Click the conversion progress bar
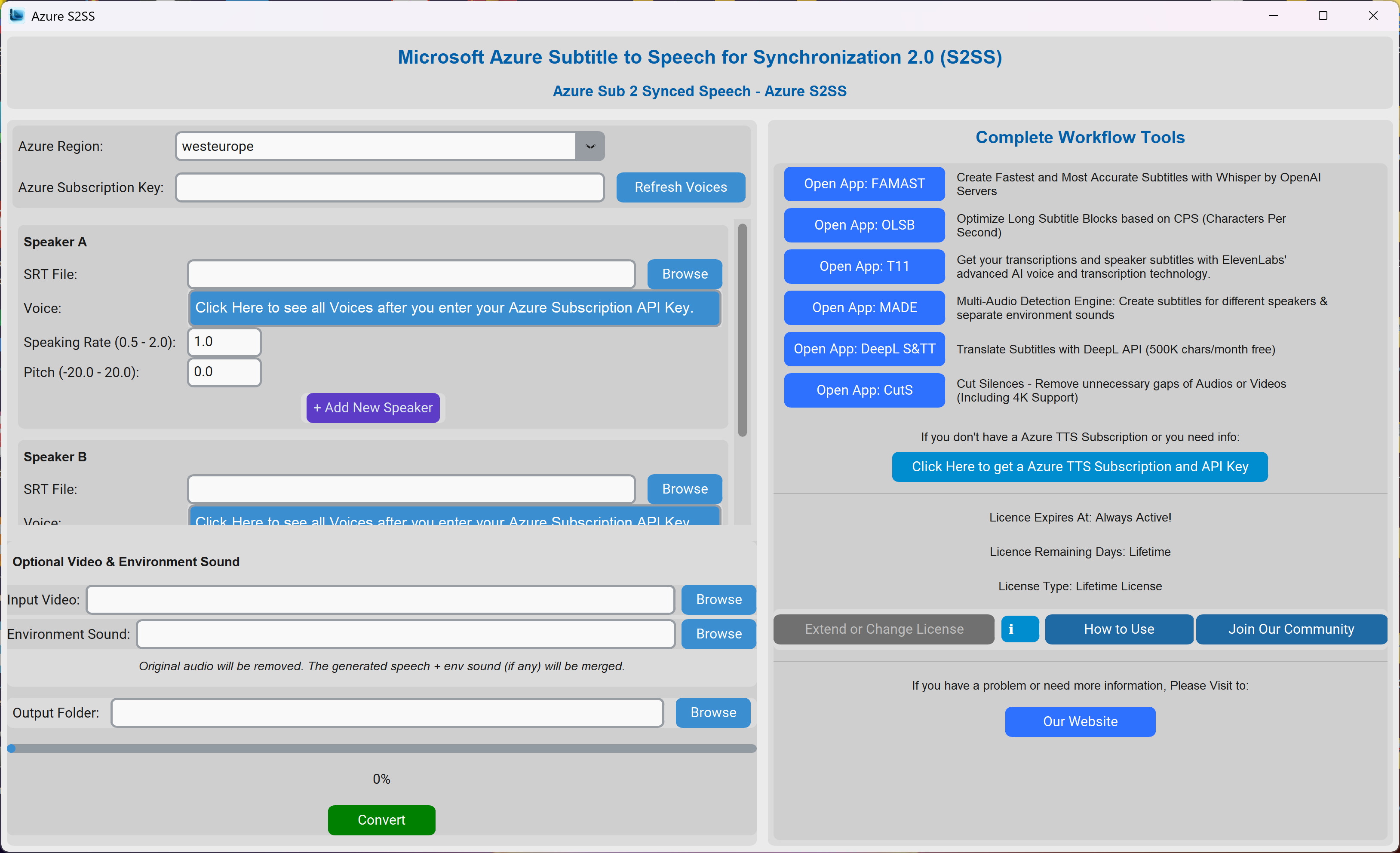The height and width of the screenshot is (853, 1400). 381,749
